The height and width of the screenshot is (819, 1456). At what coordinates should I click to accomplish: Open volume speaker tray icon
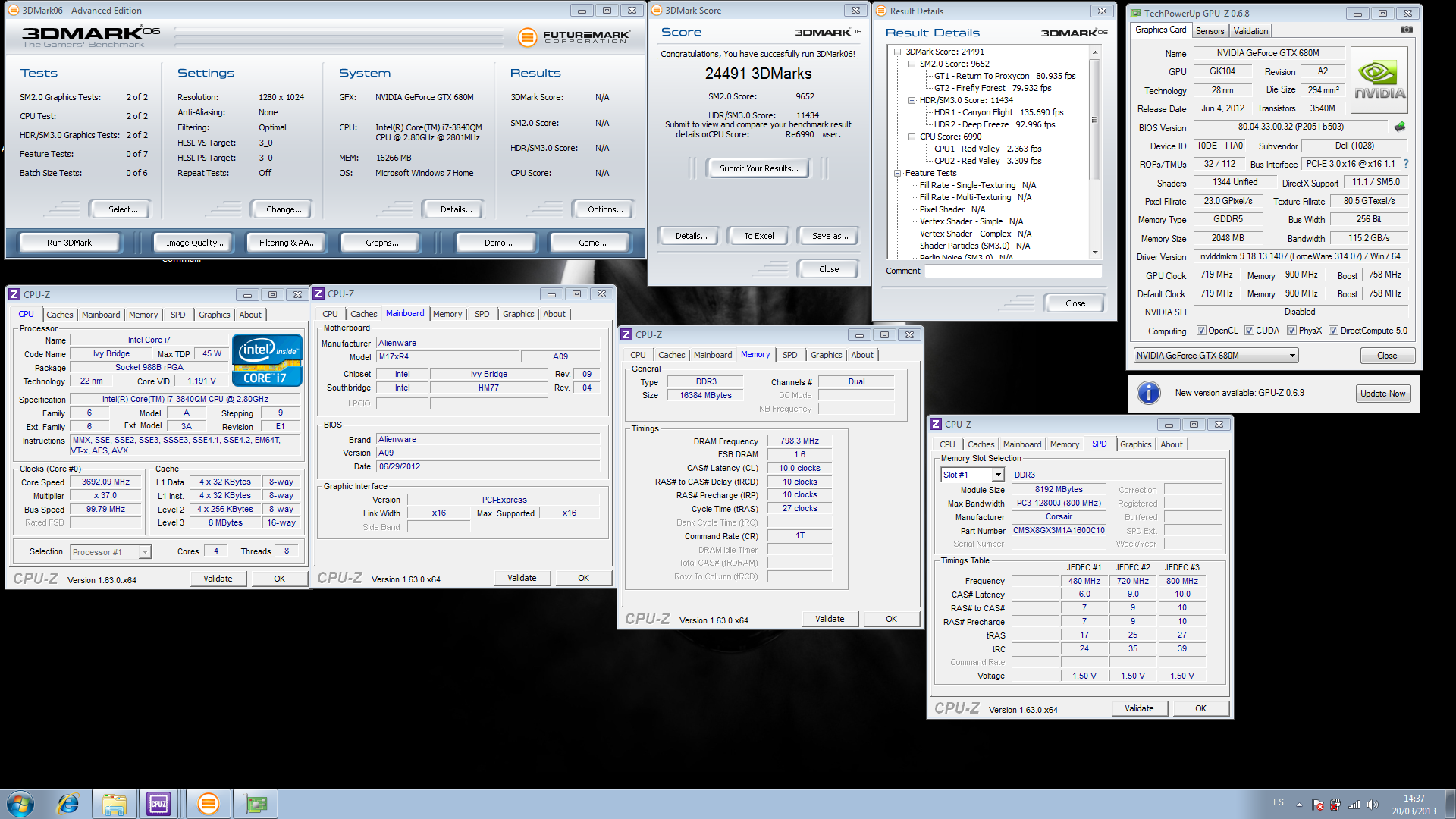click(x=1372, y=805)
